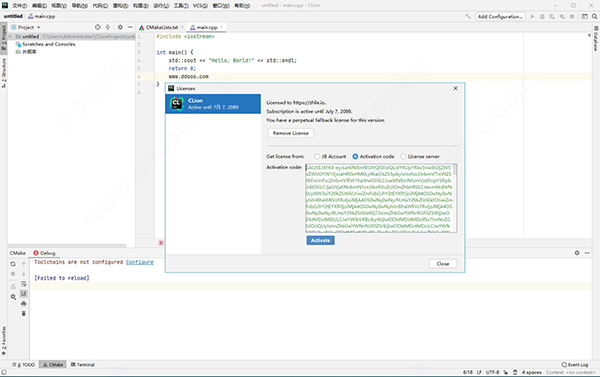Hide the Project tool window
Image resolution: width=600 pixels, height=377 pixels.
coord(130,27)
